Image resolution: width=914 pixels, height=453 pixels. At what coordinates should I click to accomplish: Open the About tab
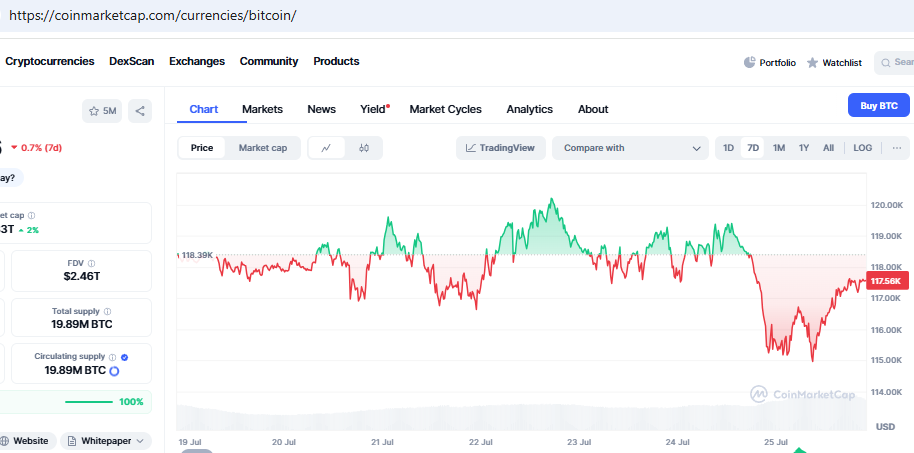593,109
